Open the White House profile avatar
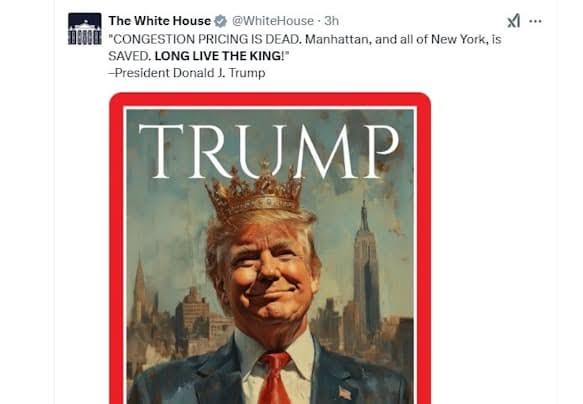583x404 pixels. (x=84, y=29)
